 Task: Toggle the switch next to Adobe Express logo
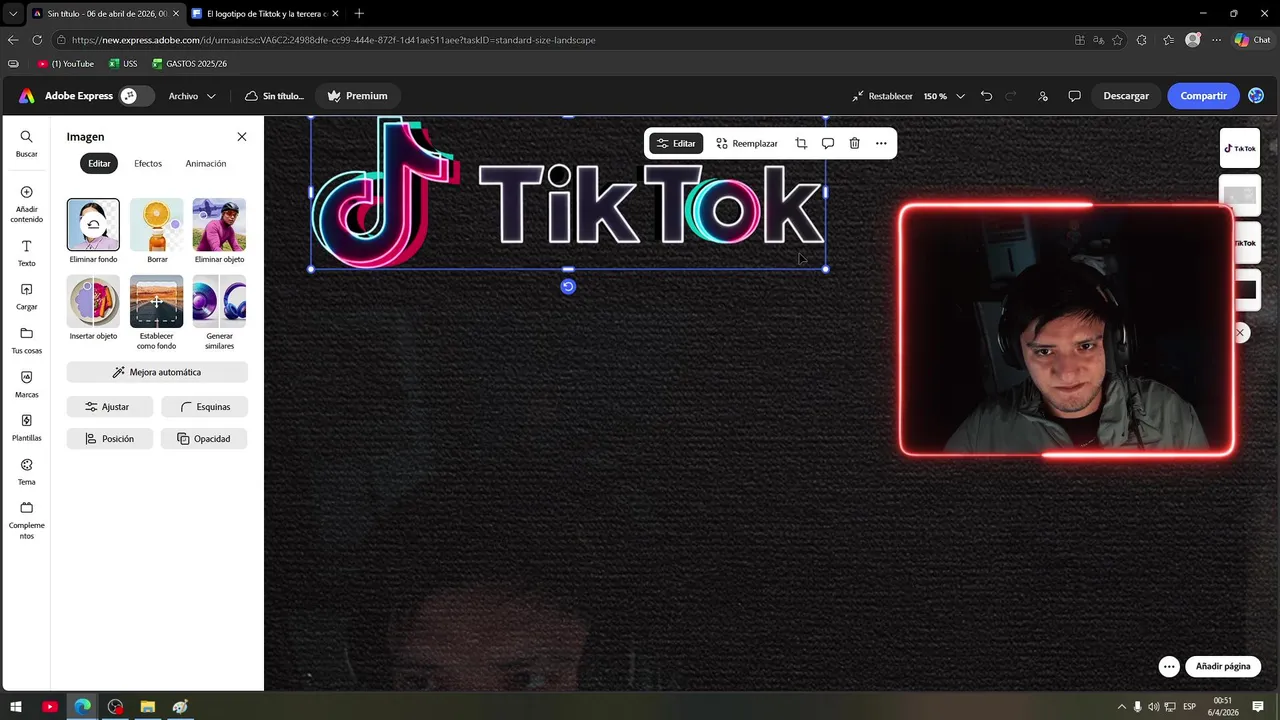tap(137, 96)
